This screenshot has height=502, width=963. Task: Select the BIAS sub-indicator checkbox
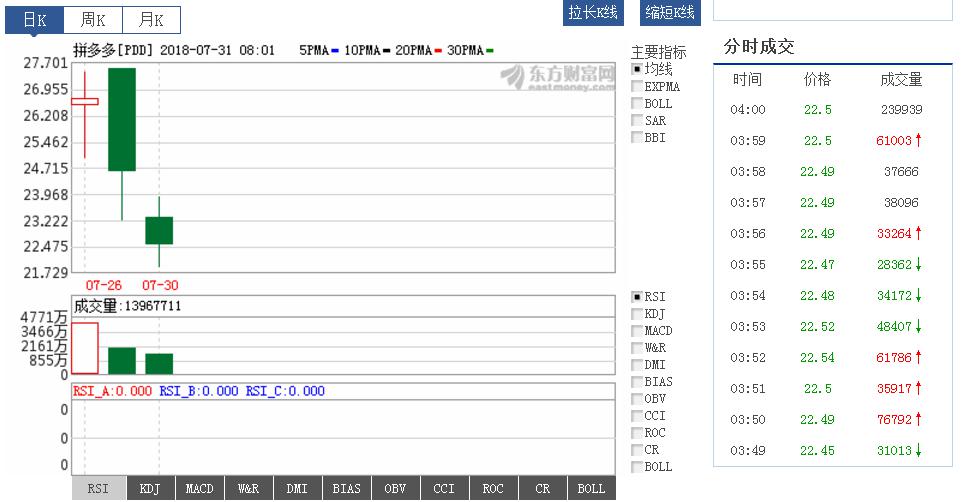click(637, 382)
